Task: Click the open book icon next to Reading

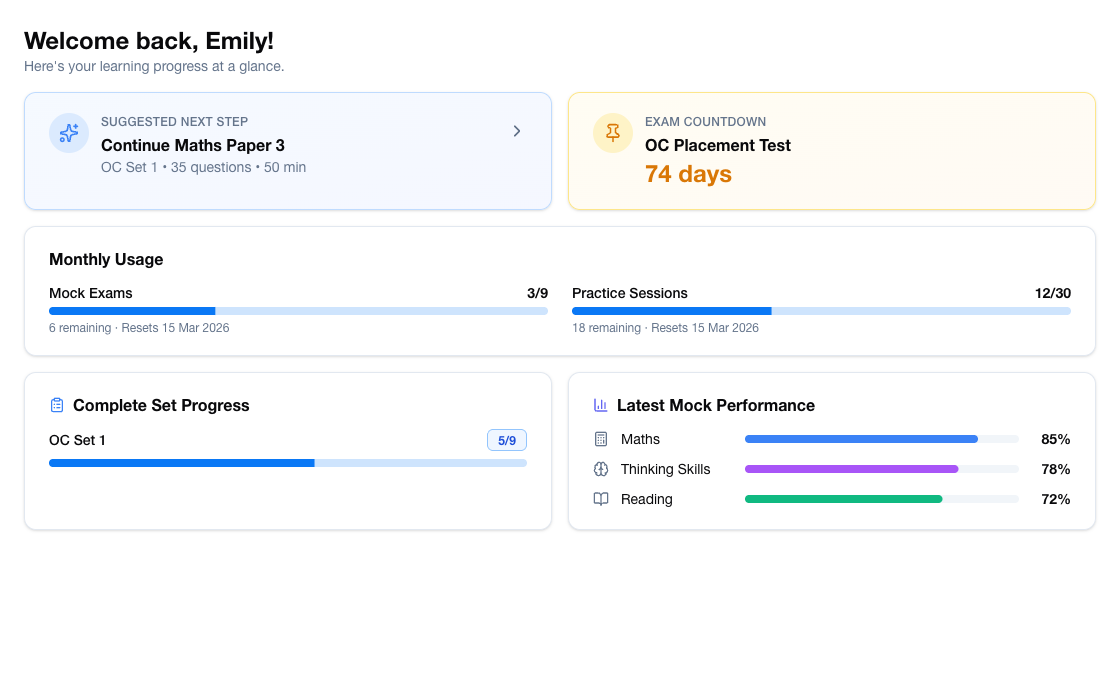Action: 600,499
